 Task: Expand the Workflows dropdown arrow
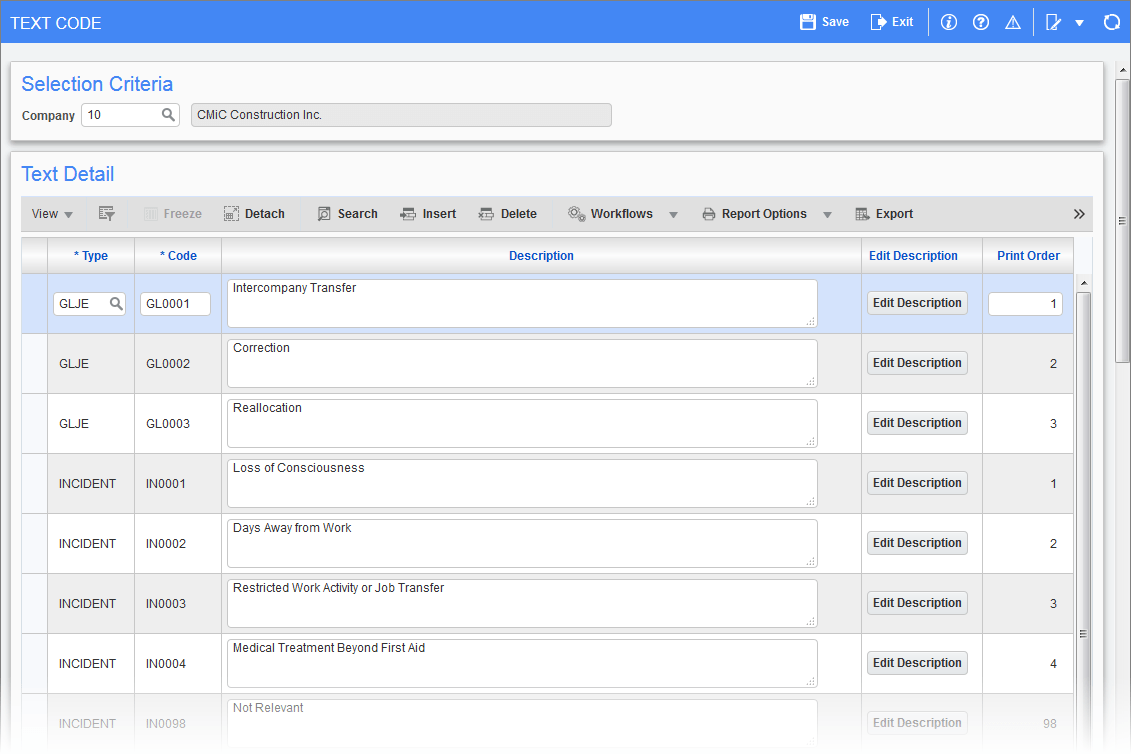[673, 214]
